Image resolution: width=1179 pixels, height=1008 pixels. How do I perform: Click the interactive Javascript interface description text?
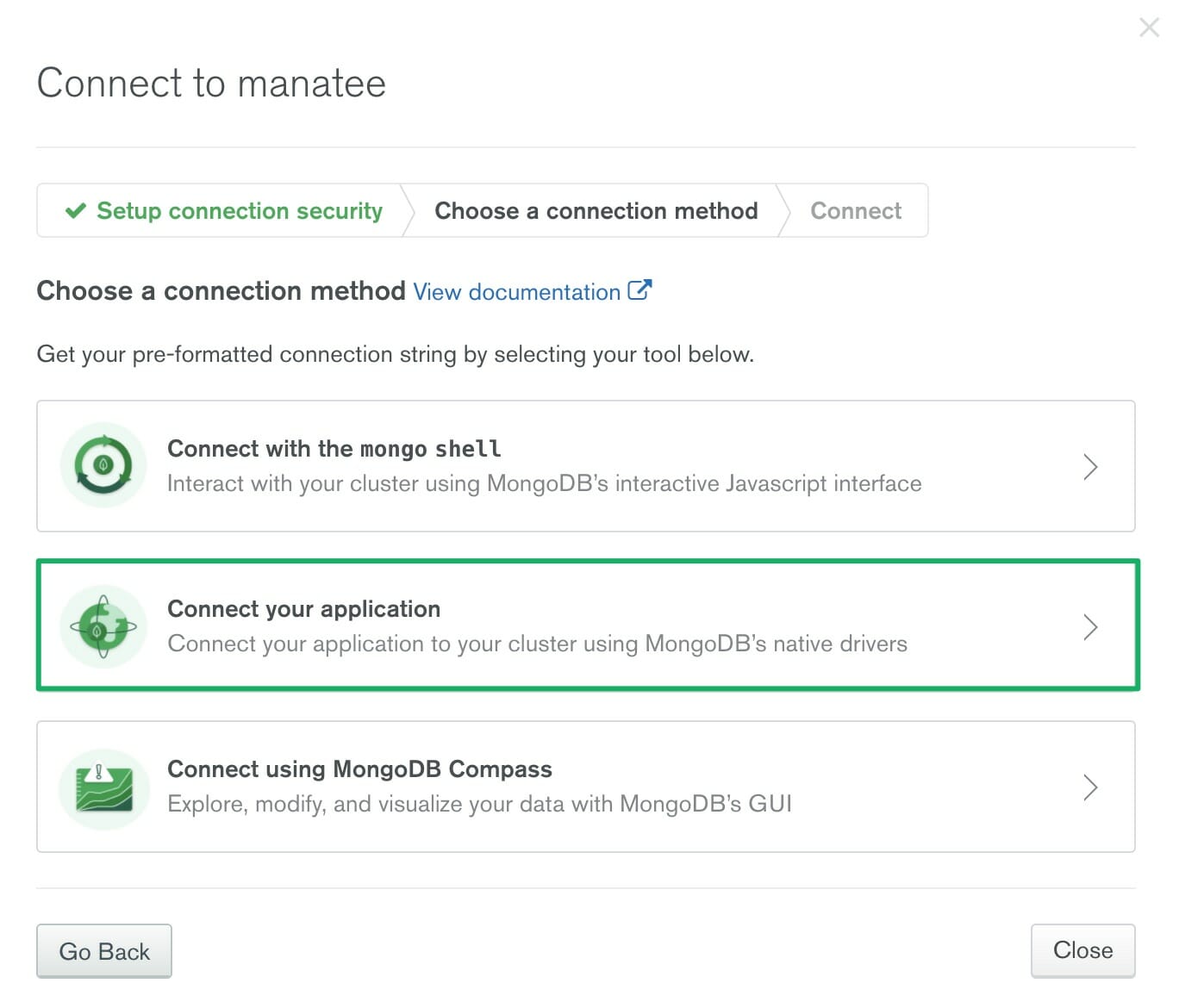click(x=544, y=483)
